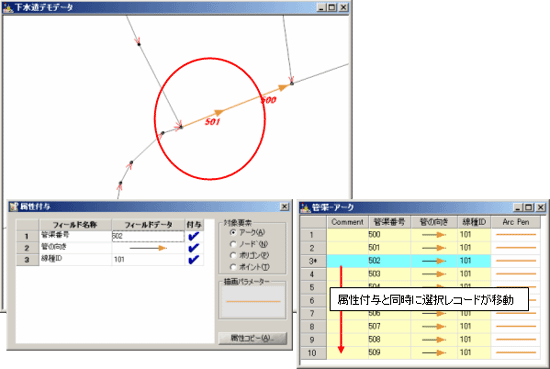The image size is (550, 369).
Task: Toggle the 線種ID 付与 check mark
Action: click(194, 260)
